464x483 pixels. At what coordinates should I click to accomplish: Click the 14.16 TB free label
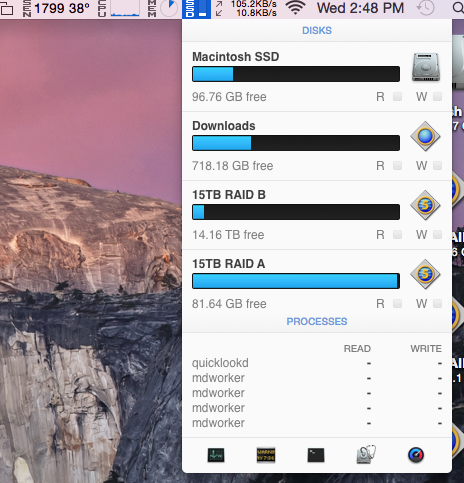(228, 235)
